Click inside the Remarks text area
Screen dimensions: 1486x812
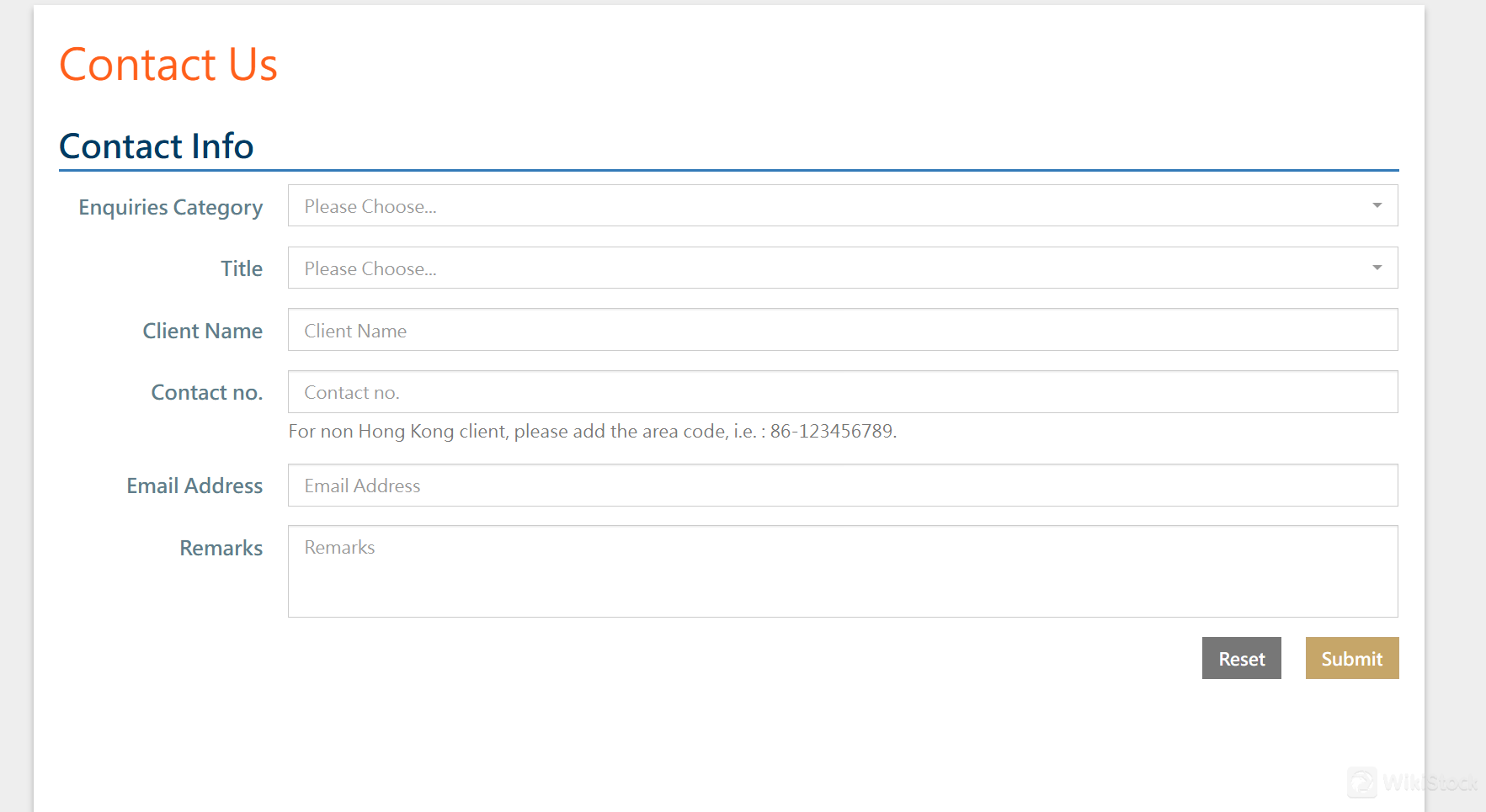point(842,571)
